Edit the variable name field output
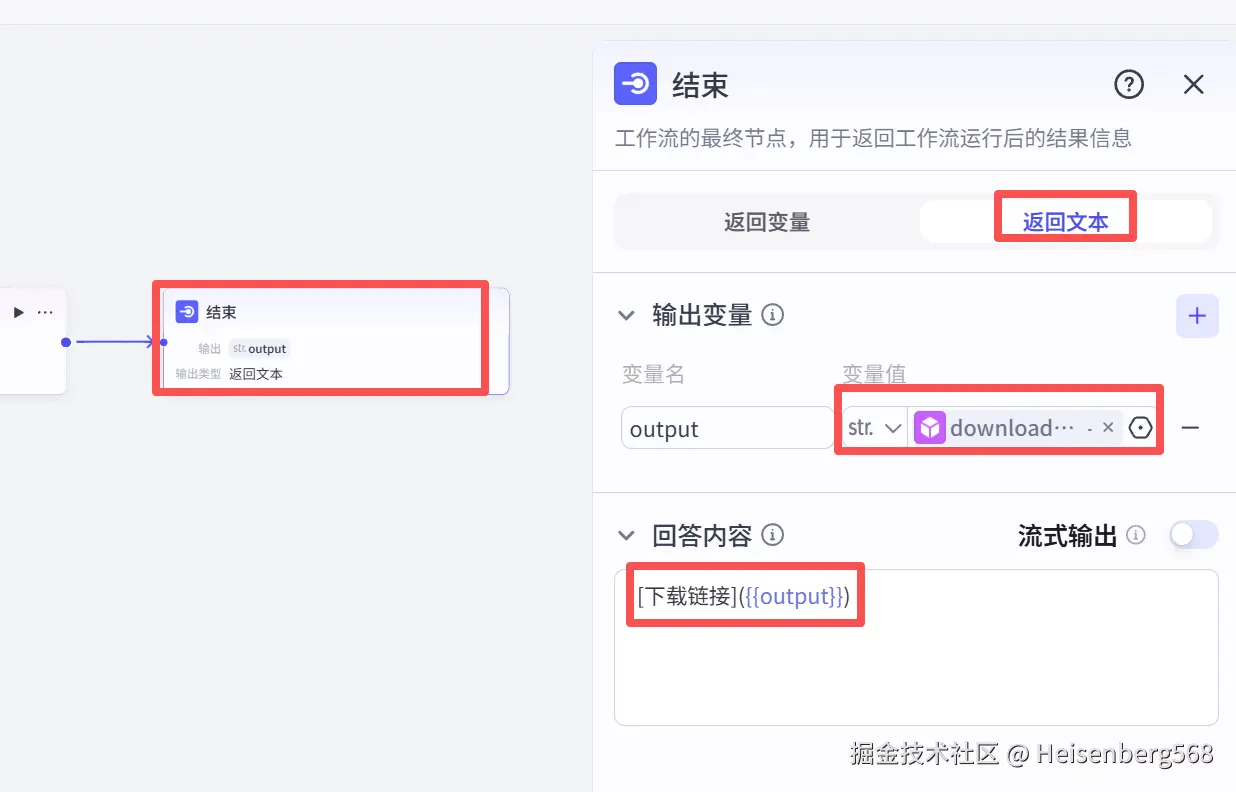This screenshot has width=1236, height=792. tap(727, 428)
